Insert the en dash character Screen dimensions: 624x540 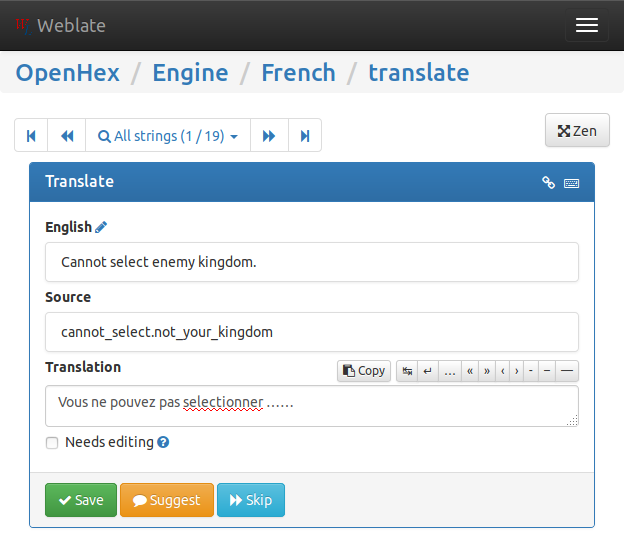tap(547, 371)
